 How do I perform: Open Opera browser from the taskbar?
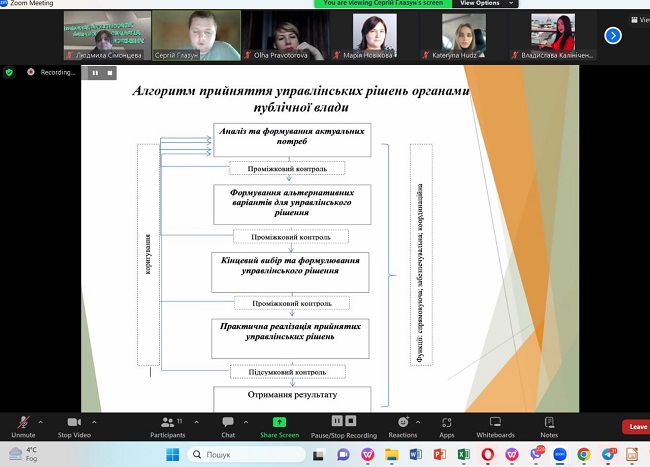coord(488,455)
